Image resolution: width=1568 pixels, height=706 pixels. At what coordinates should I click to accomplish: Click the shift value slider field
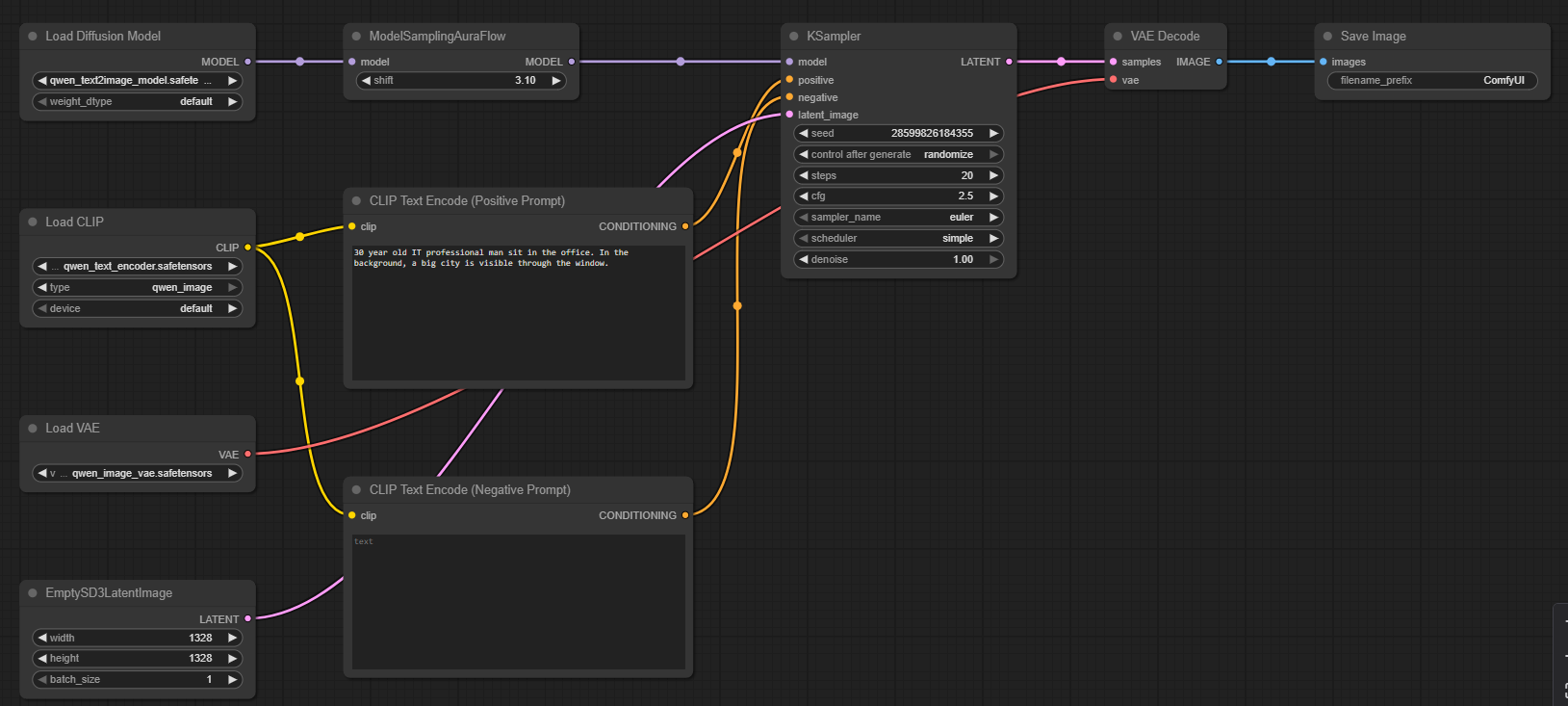tap(460, 81)
